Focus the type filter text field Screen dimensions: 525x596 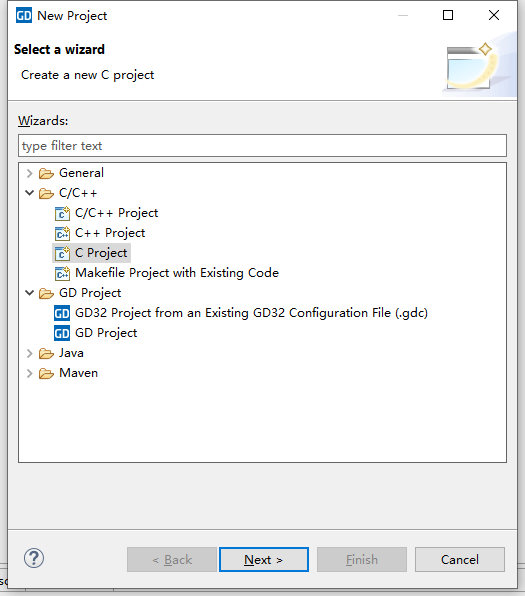point(262,146)
